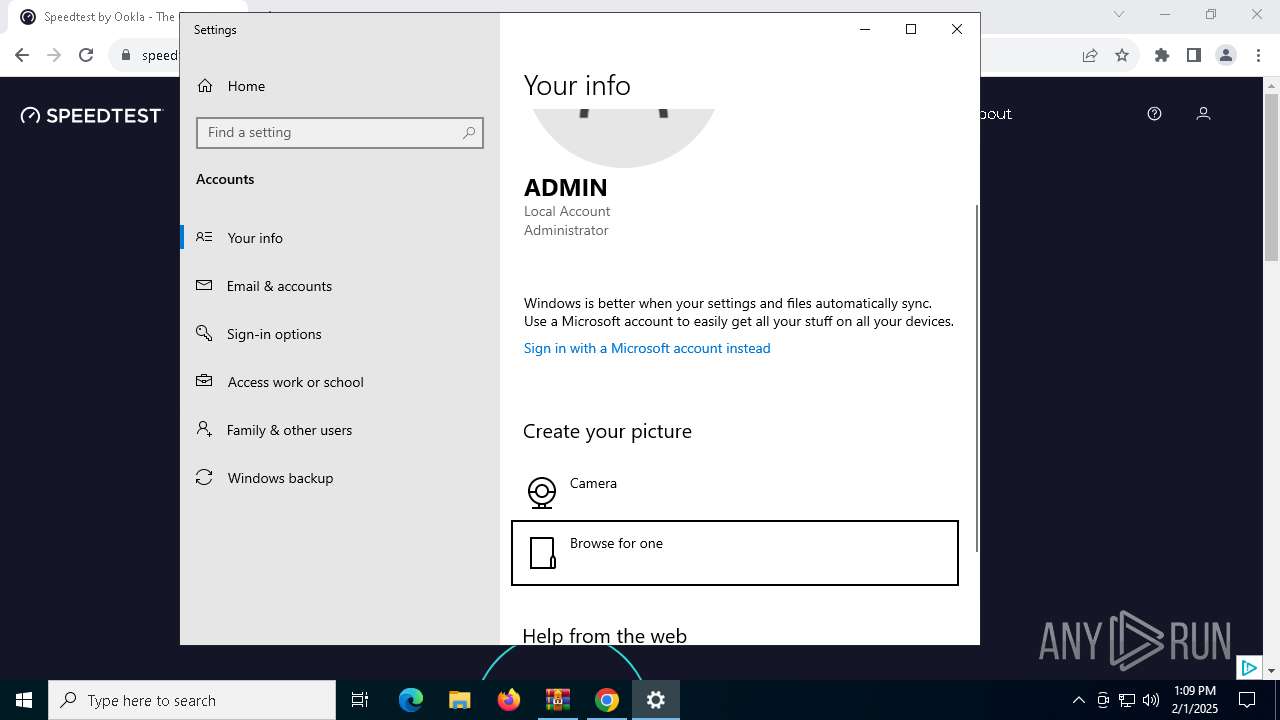Open Chrome profile avatar menu
Image resolution: width=1280 pixels, height=720 pixels.
point(1226,56)
